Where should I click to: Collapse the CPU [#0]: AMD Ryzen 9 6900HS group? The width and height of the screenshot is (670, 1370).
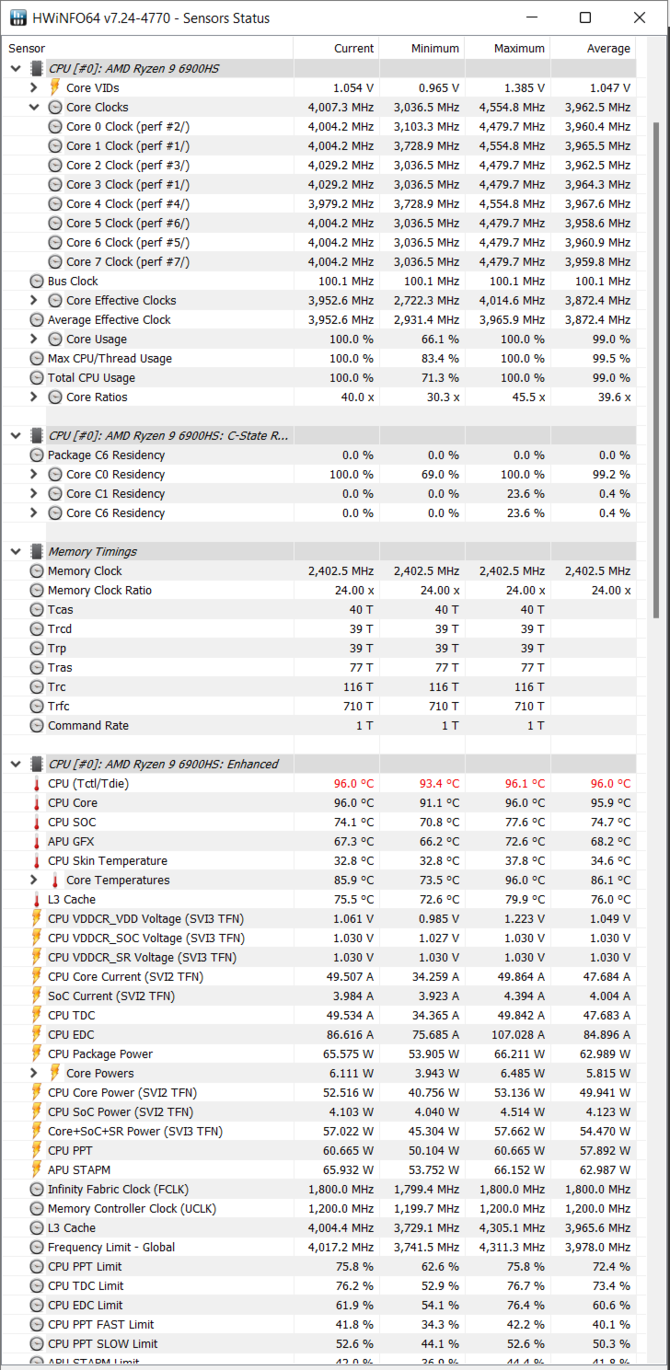tap(15, 68)
